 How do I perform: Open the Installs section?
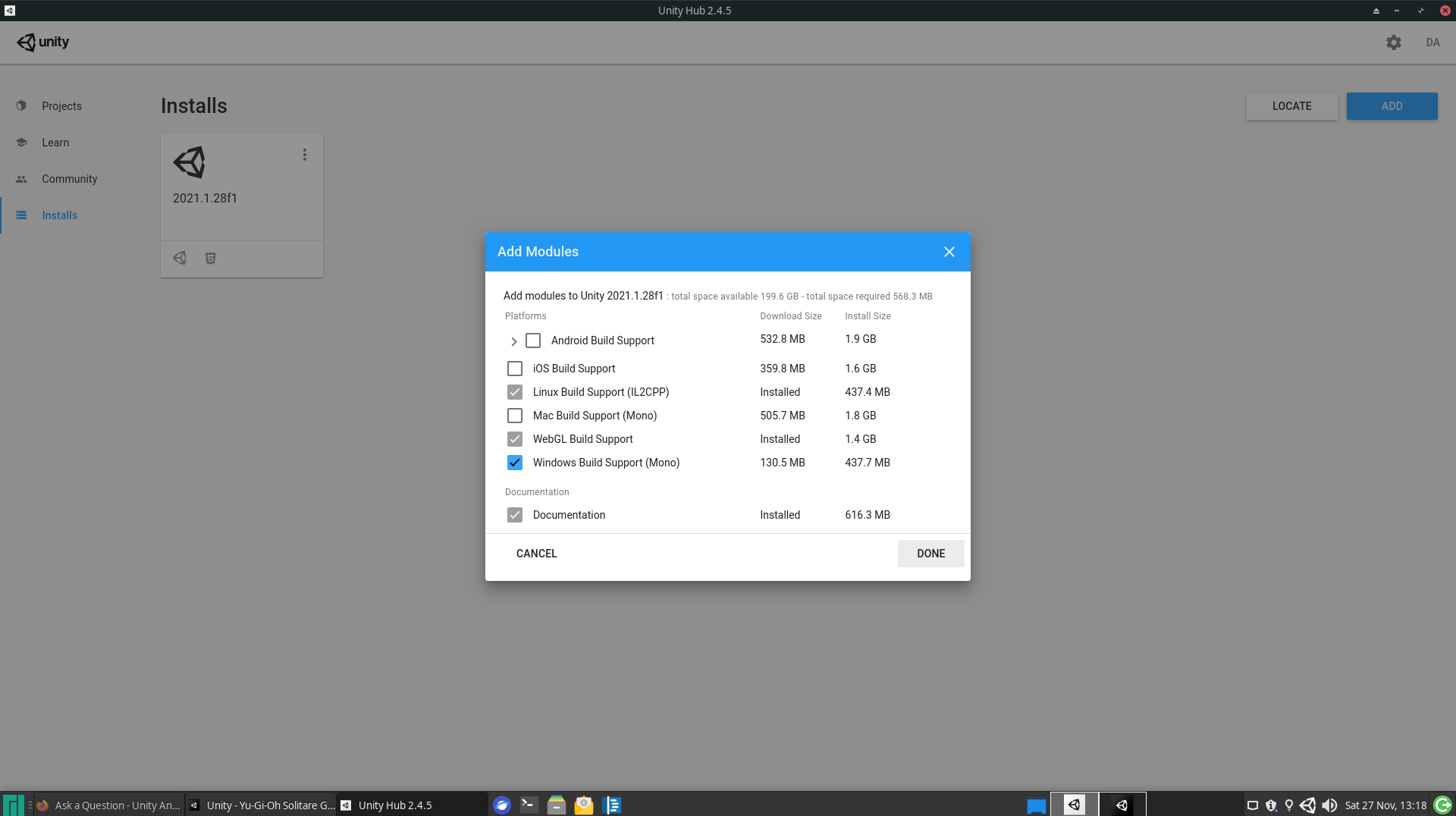pos(60,215)
